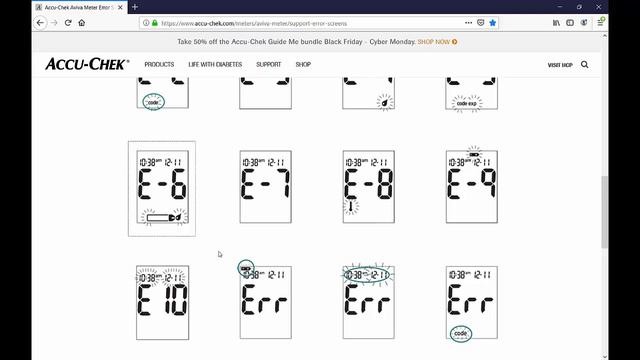Open the browser home page
The width and height of the screenshot is (640, 360).
(x=82, y=23)
